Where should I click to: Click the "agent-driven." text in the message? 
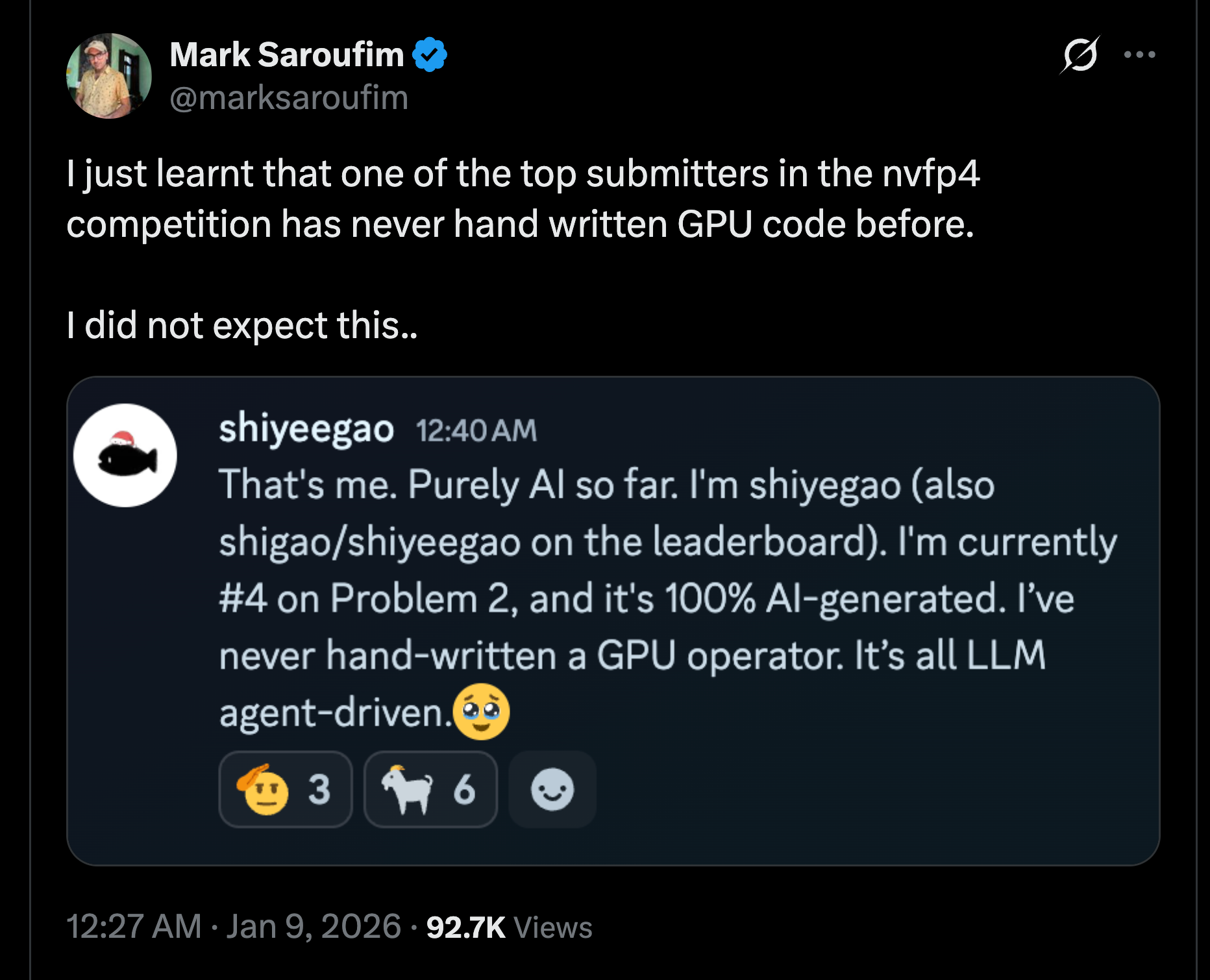click(334, 713)
